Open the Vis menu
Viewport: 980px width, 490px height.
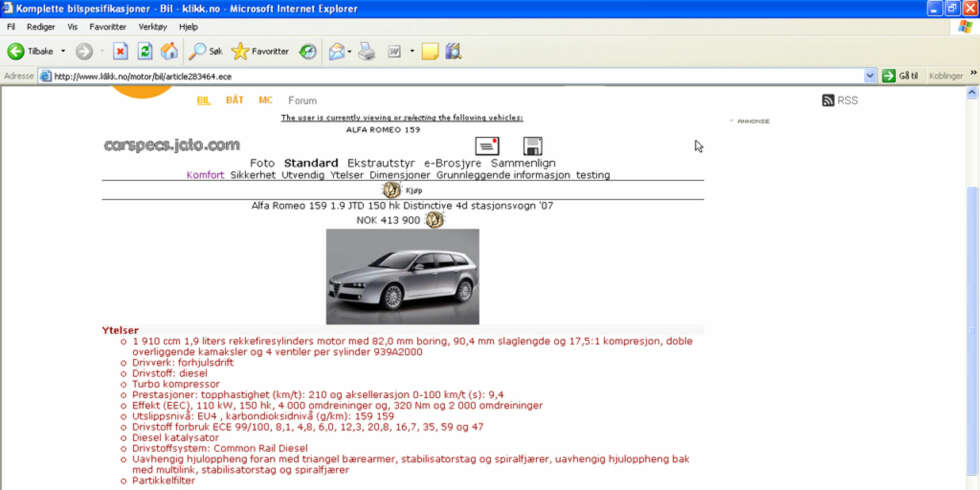[72, 27]
